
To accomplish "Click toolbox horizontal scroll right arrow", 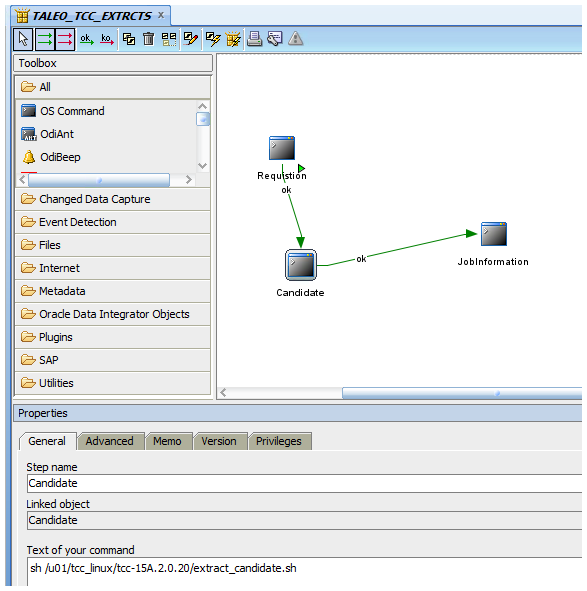I will click(x=189, y=180).
